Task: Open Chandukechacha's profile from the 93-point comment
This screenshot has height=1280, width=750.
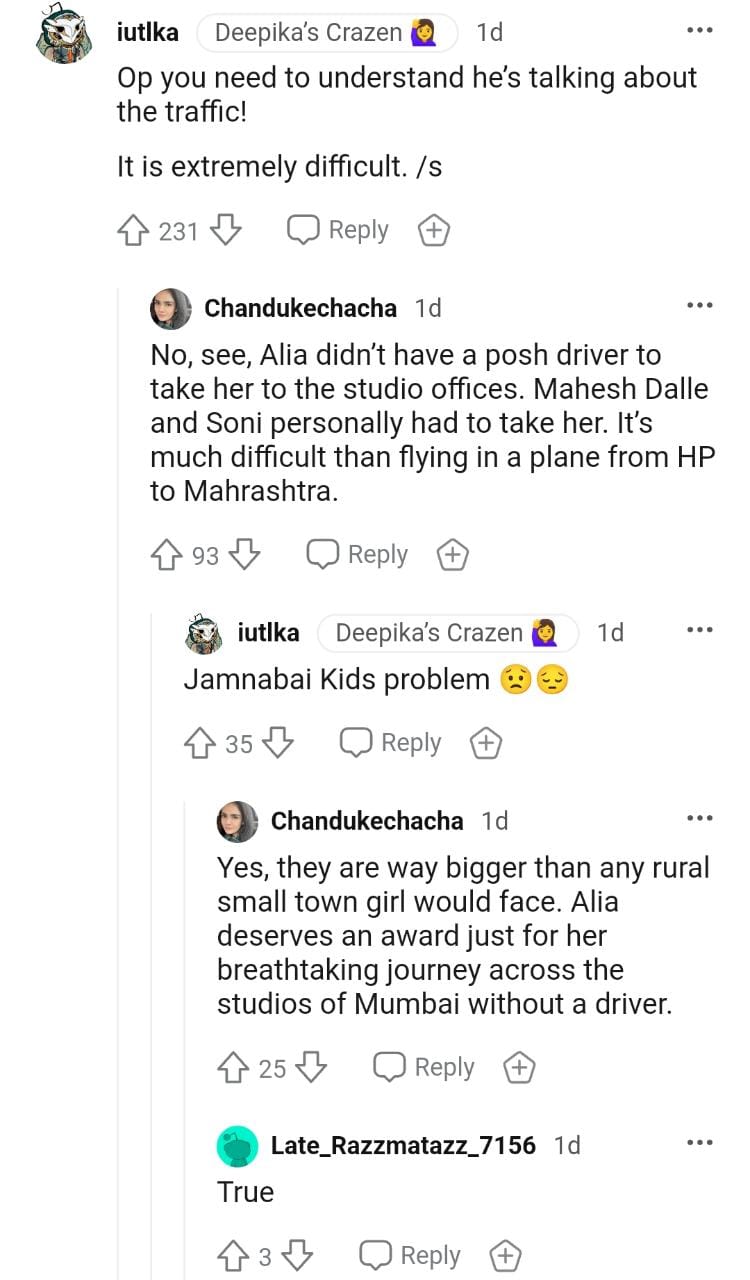Action: (300, 308)
